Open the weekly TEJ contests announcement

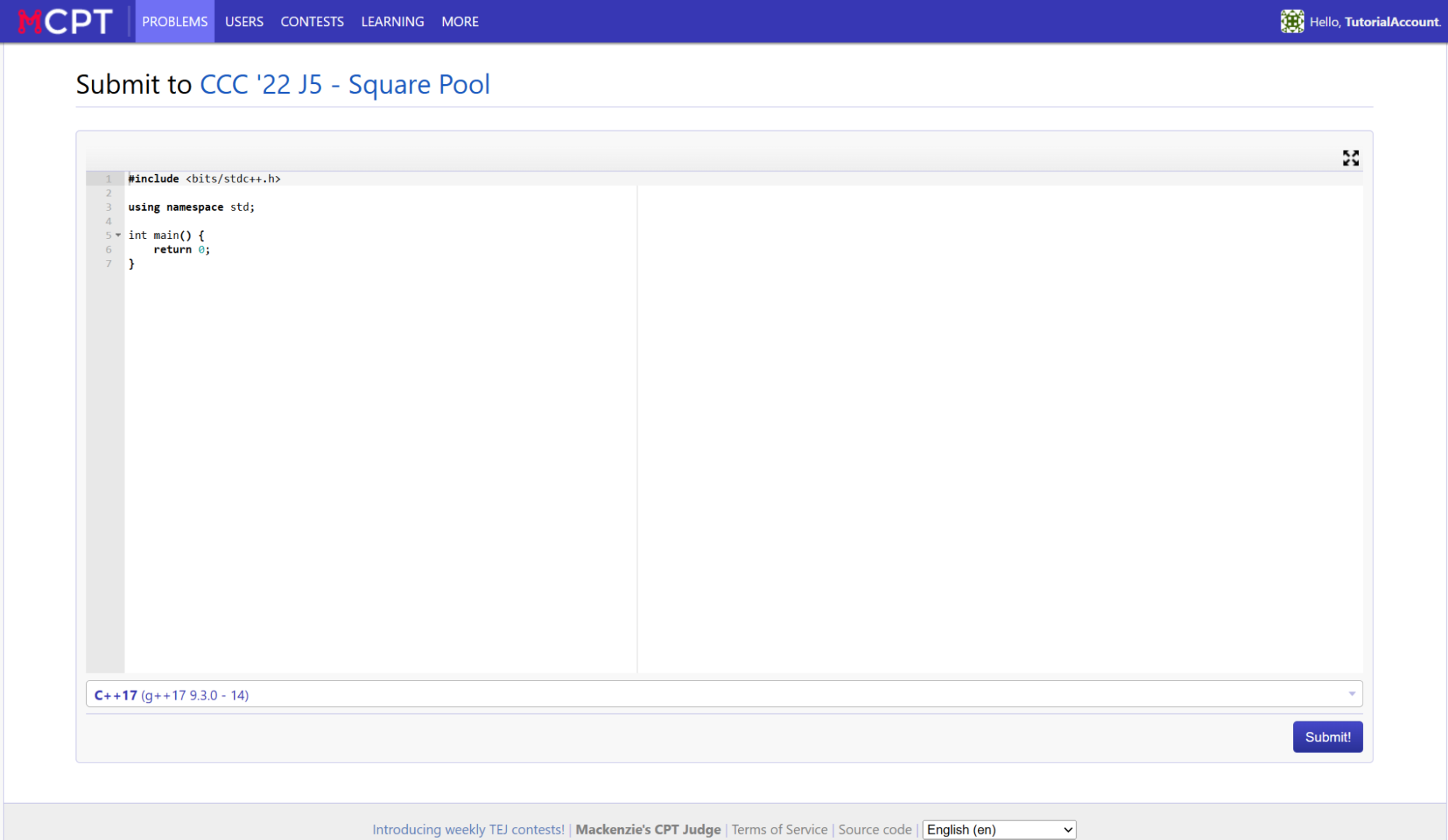(x=468, y=829)
